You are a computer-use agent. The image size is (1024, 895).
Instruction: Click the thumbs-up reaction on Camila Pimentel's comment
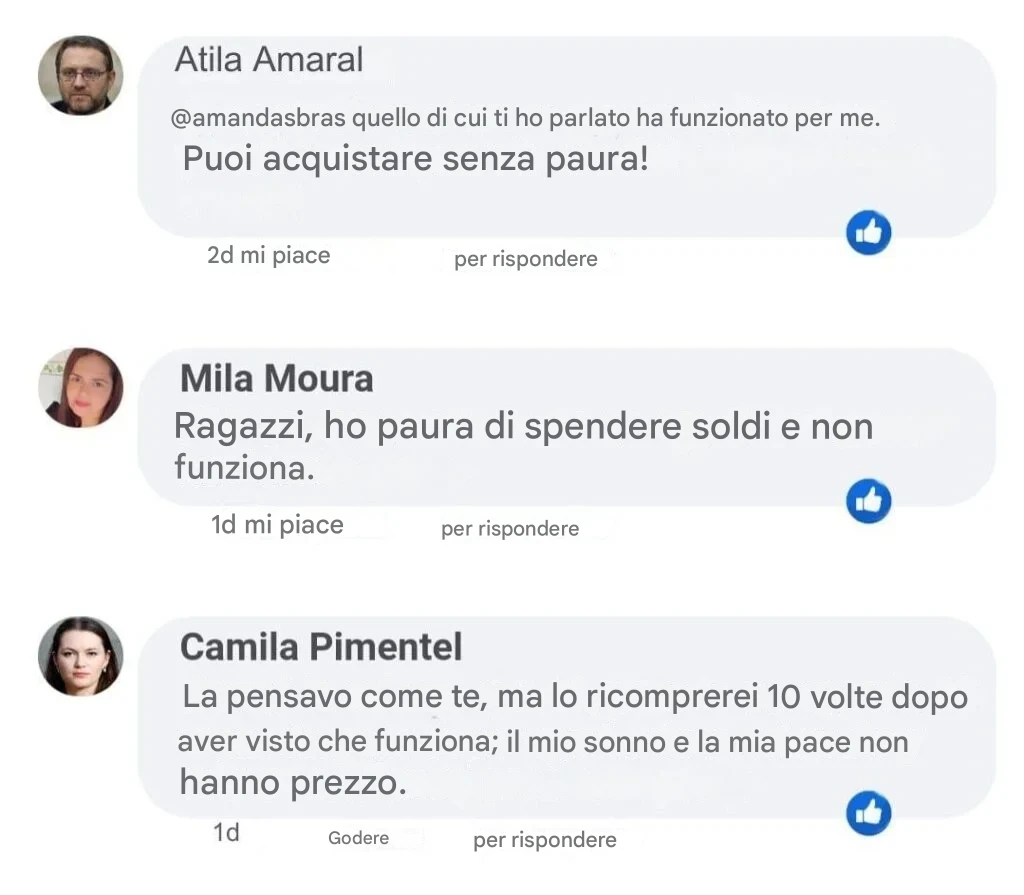tap(868, 813)
